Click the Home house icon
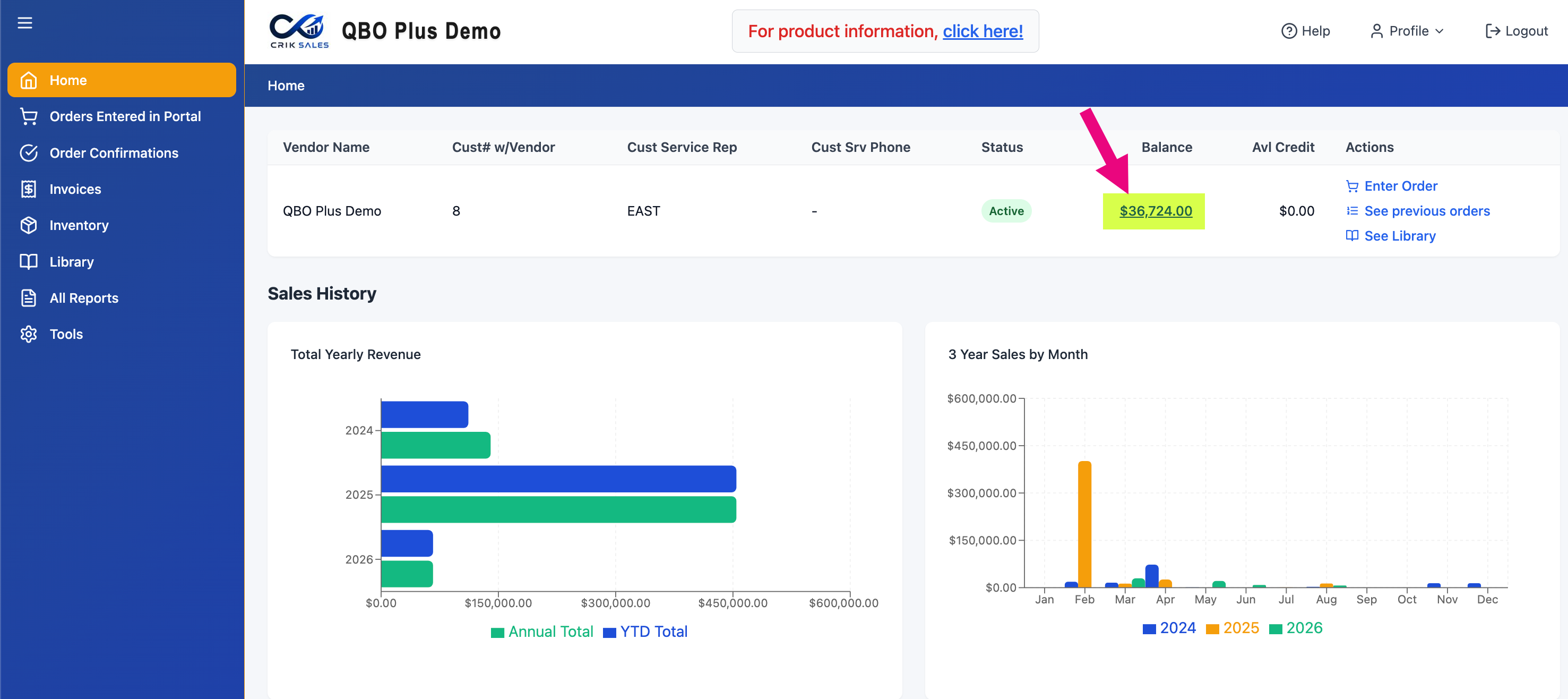Screen dimensions: 1568x699 coord(29,80)
